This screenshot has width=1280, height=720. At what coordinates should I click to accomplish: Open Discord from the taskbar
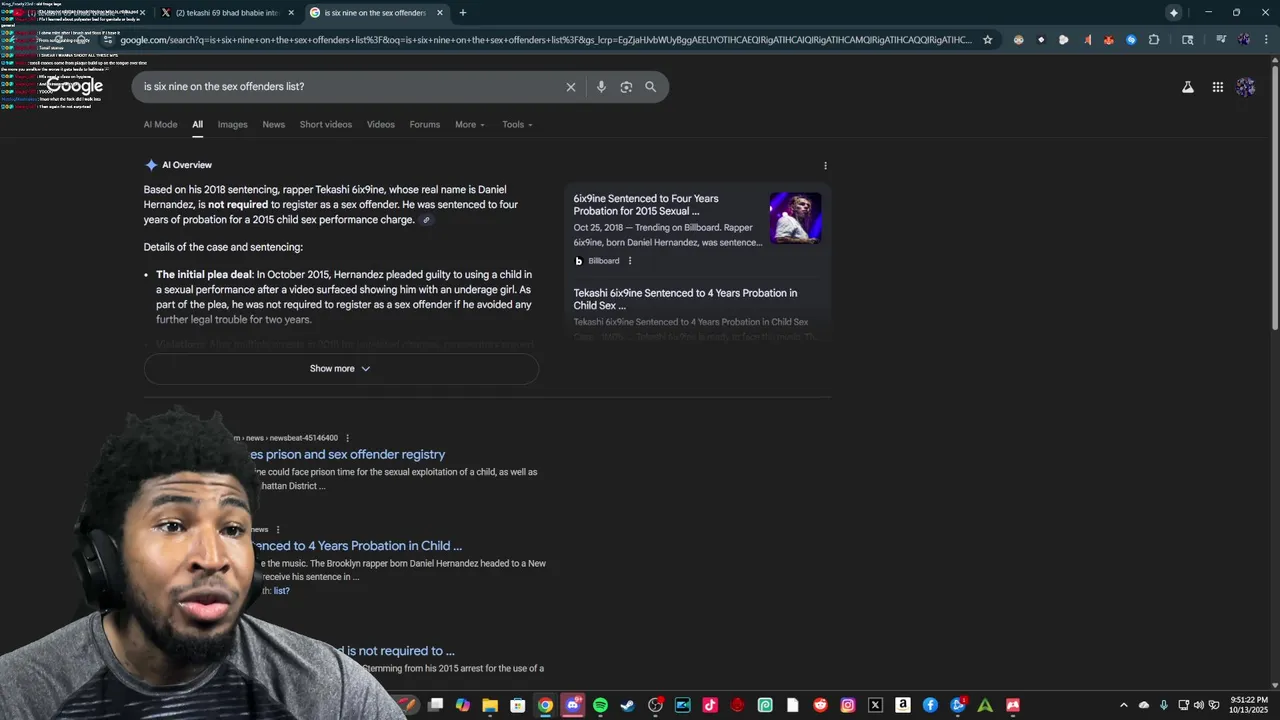tap(573, 705)
